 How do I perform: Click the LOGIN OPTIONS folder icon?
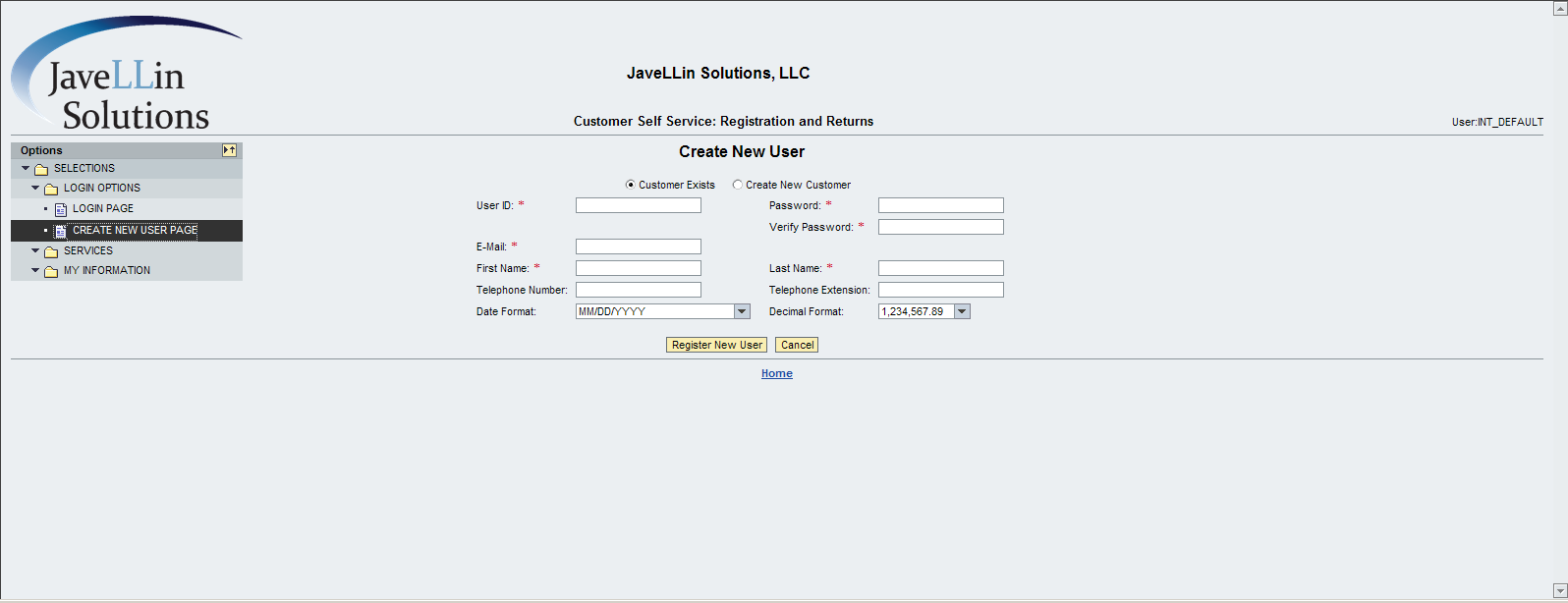pyautogui.click(x=51, y=189)
